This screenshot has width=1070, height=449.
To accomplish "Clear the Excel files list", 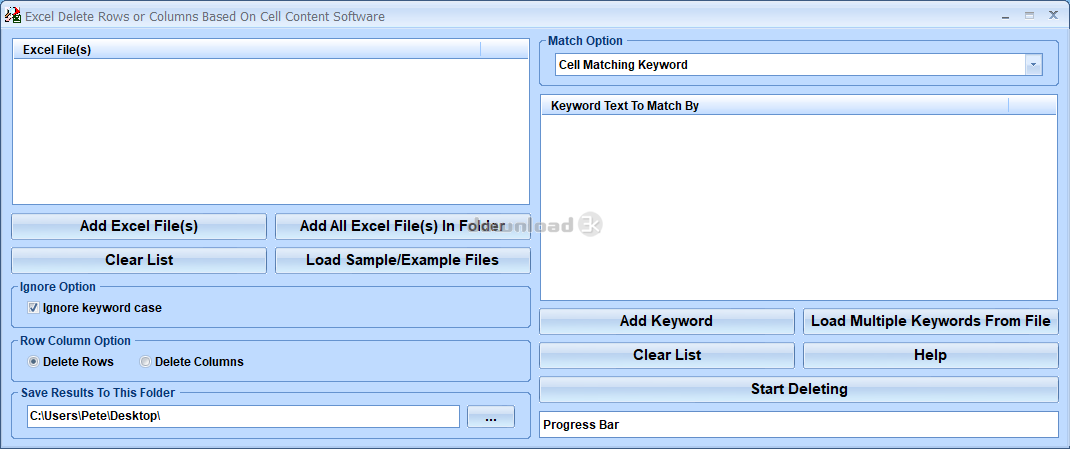I will point(139,261).
